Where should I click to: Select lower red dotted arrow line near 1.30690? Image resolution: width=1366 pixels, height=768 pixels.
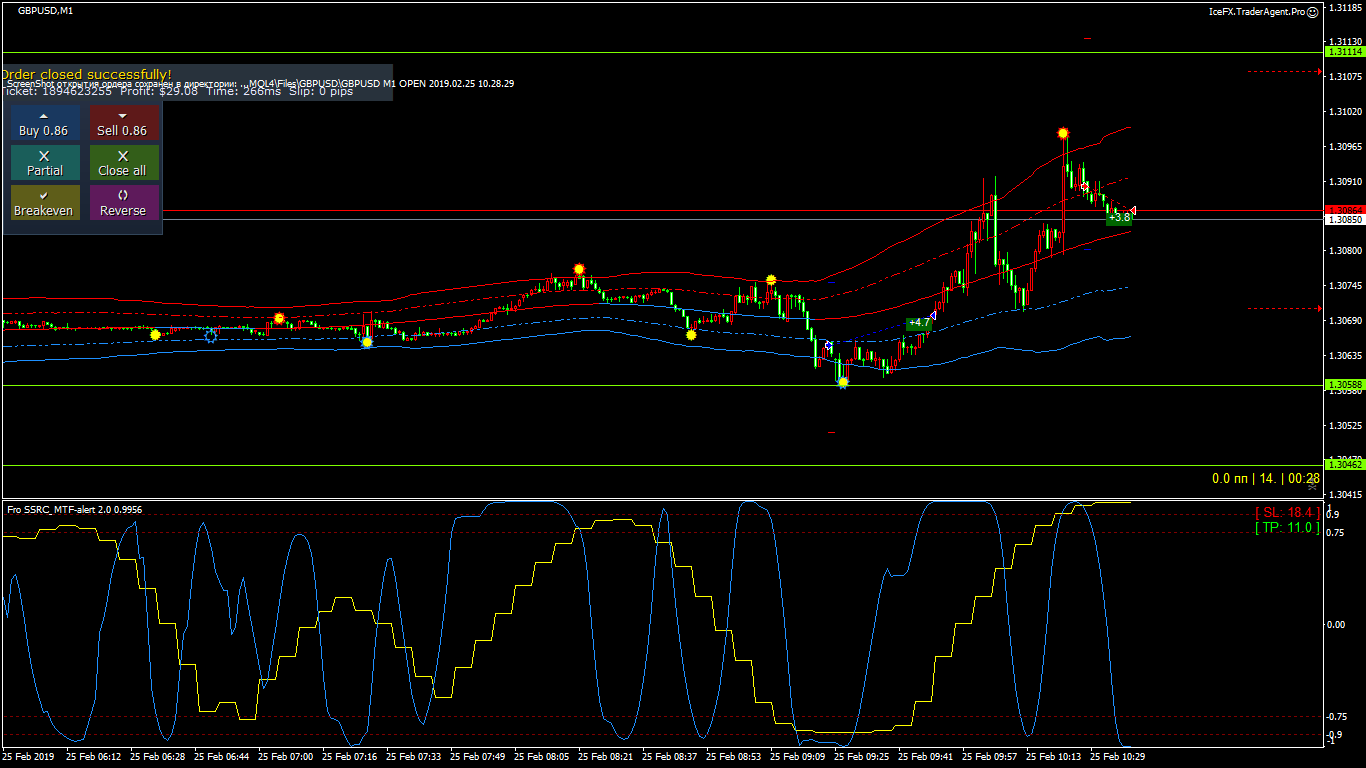(x=1284, y=309)
